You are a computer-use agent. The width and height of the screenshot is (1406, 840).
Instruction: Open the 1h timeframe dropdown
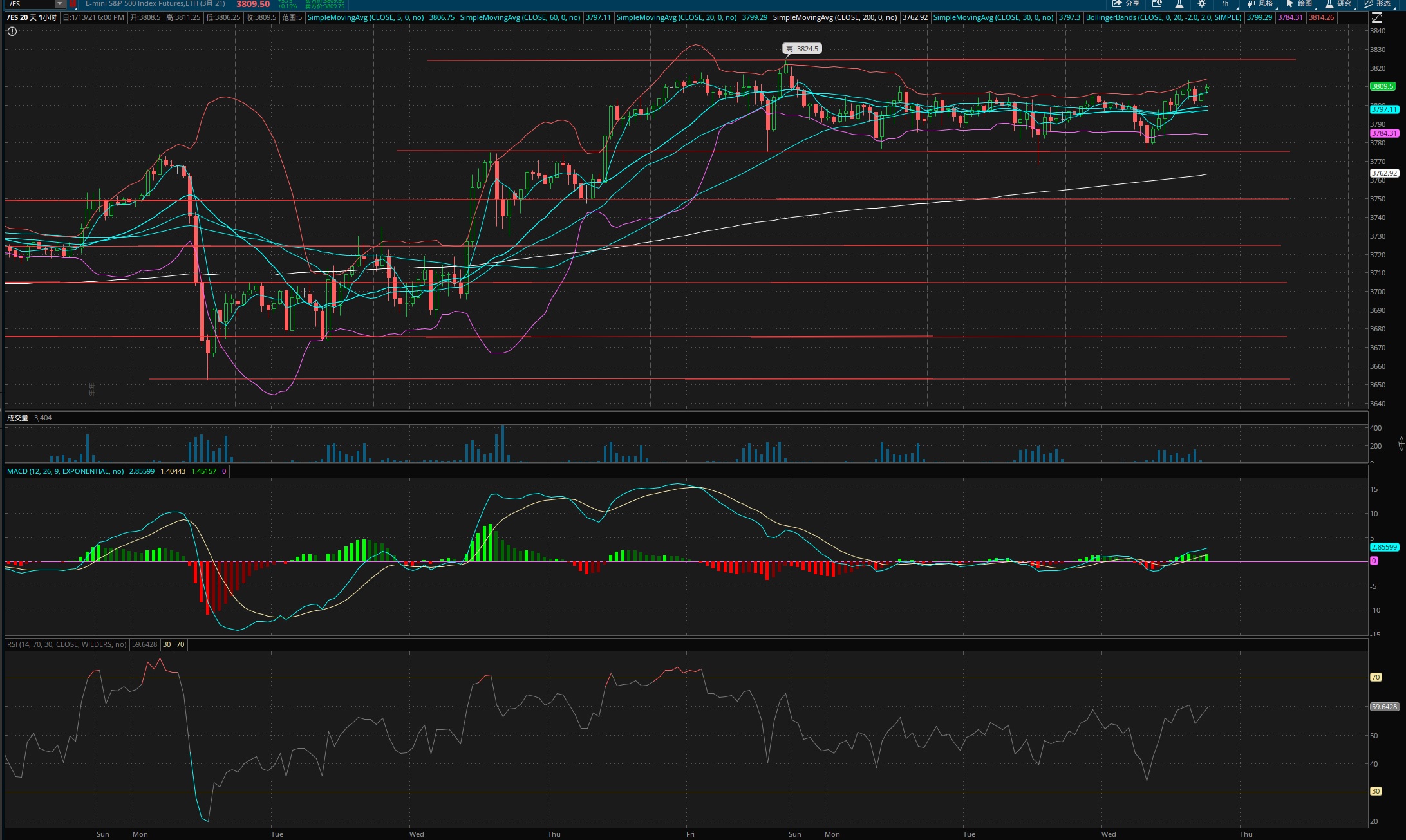[1225, 4]
